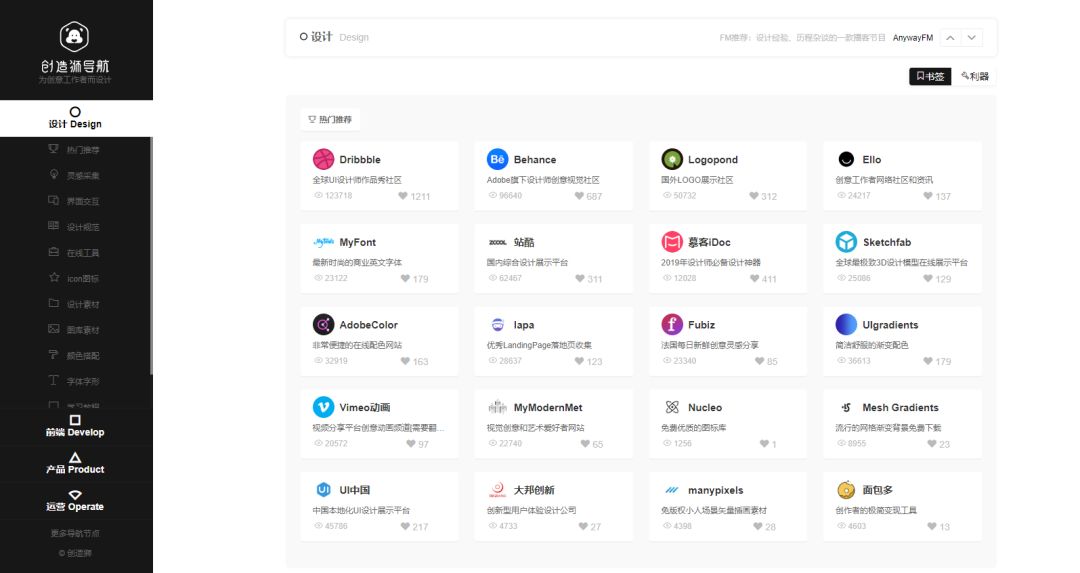The height and width of the screenshot is (573, 1080).
Task: Click the Behance blue Bē logo
Action: coord(497,159)
